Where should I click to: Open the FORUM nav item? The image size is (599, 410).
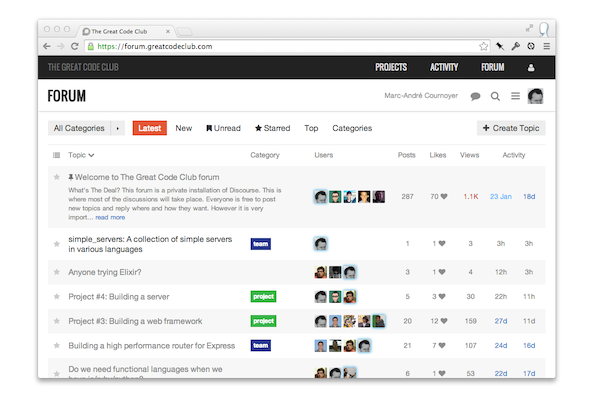point(493,67)
